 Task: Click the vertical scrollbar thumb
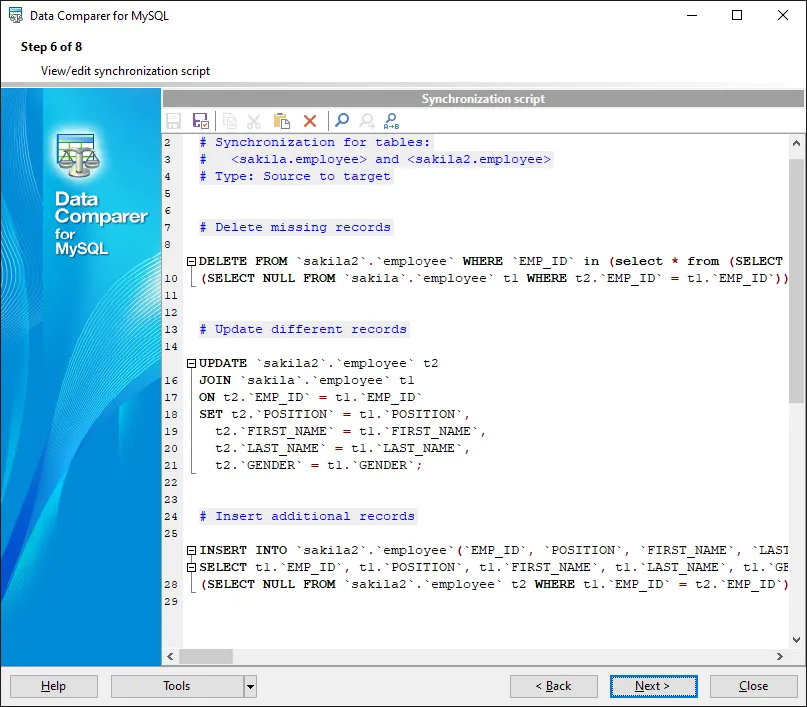click(x=796, y=280)
